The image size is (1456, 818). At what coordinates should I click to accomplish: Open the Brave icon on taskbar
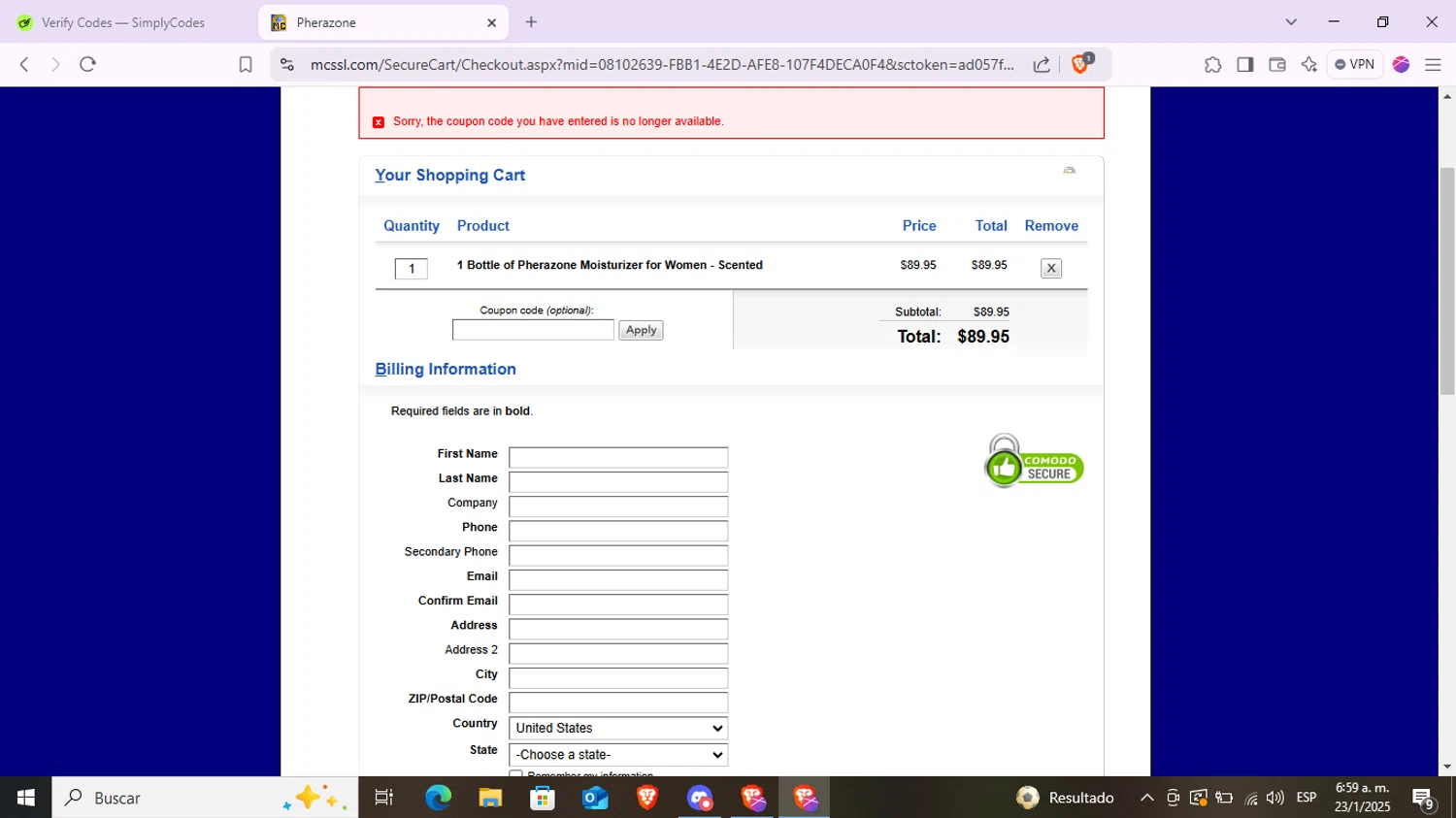647,798
